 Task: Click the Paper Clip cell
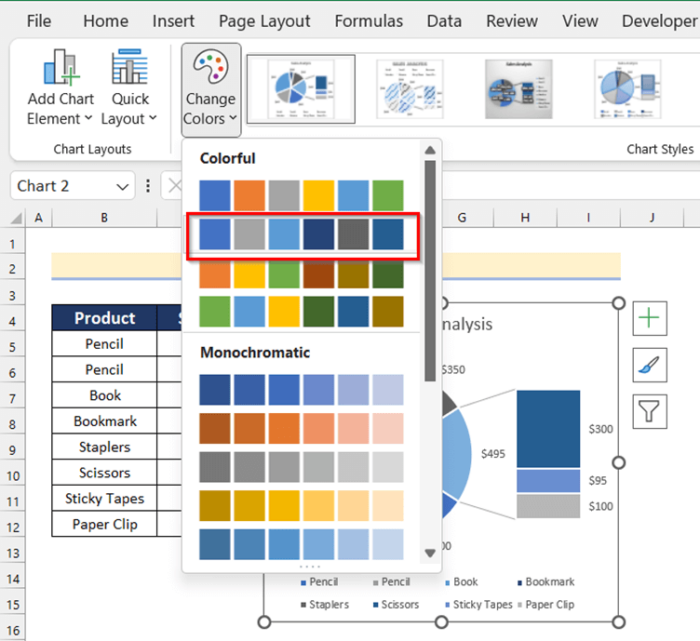click(104, 524)
